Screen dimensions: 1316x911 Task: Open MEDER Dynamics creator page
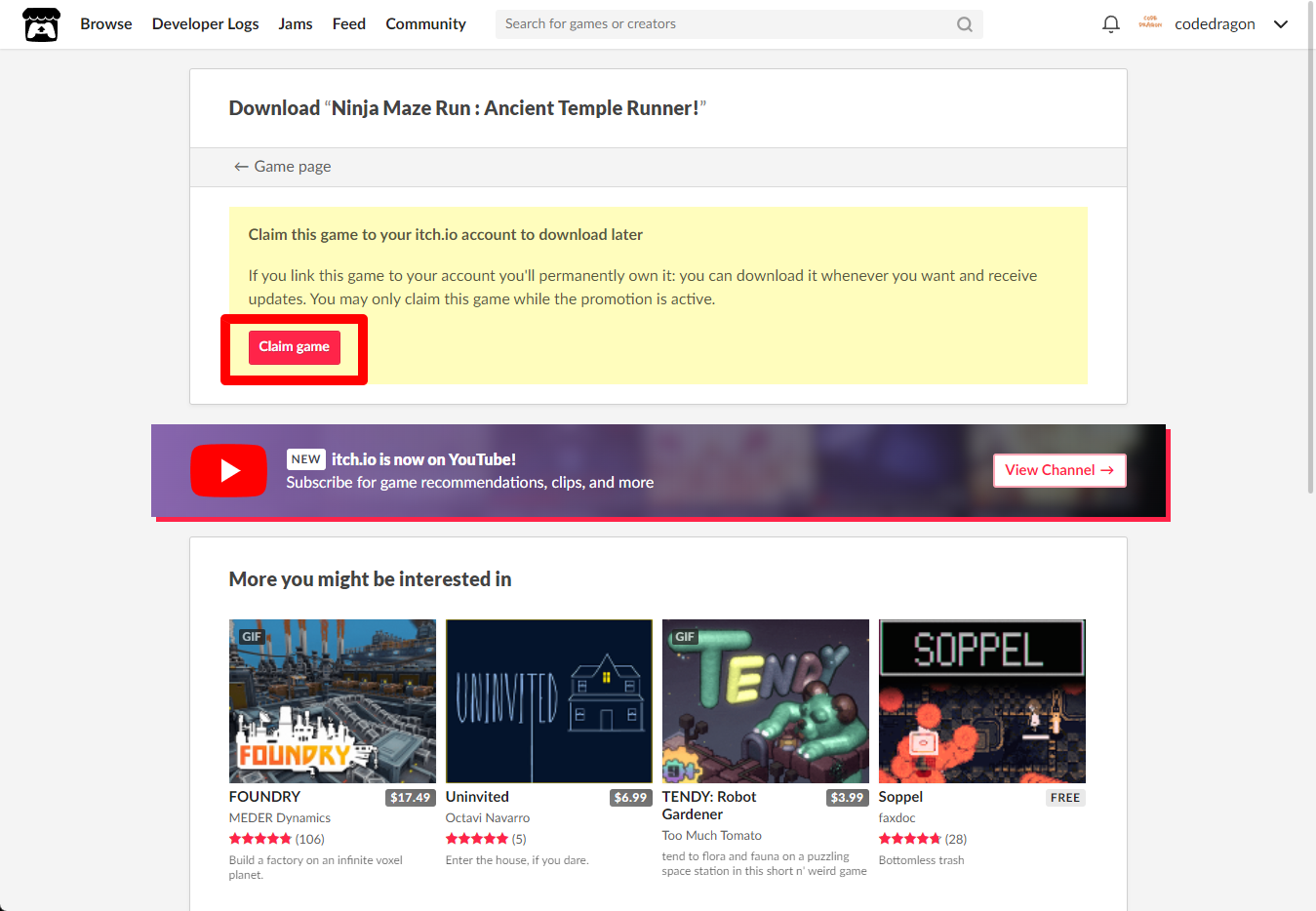280,818
